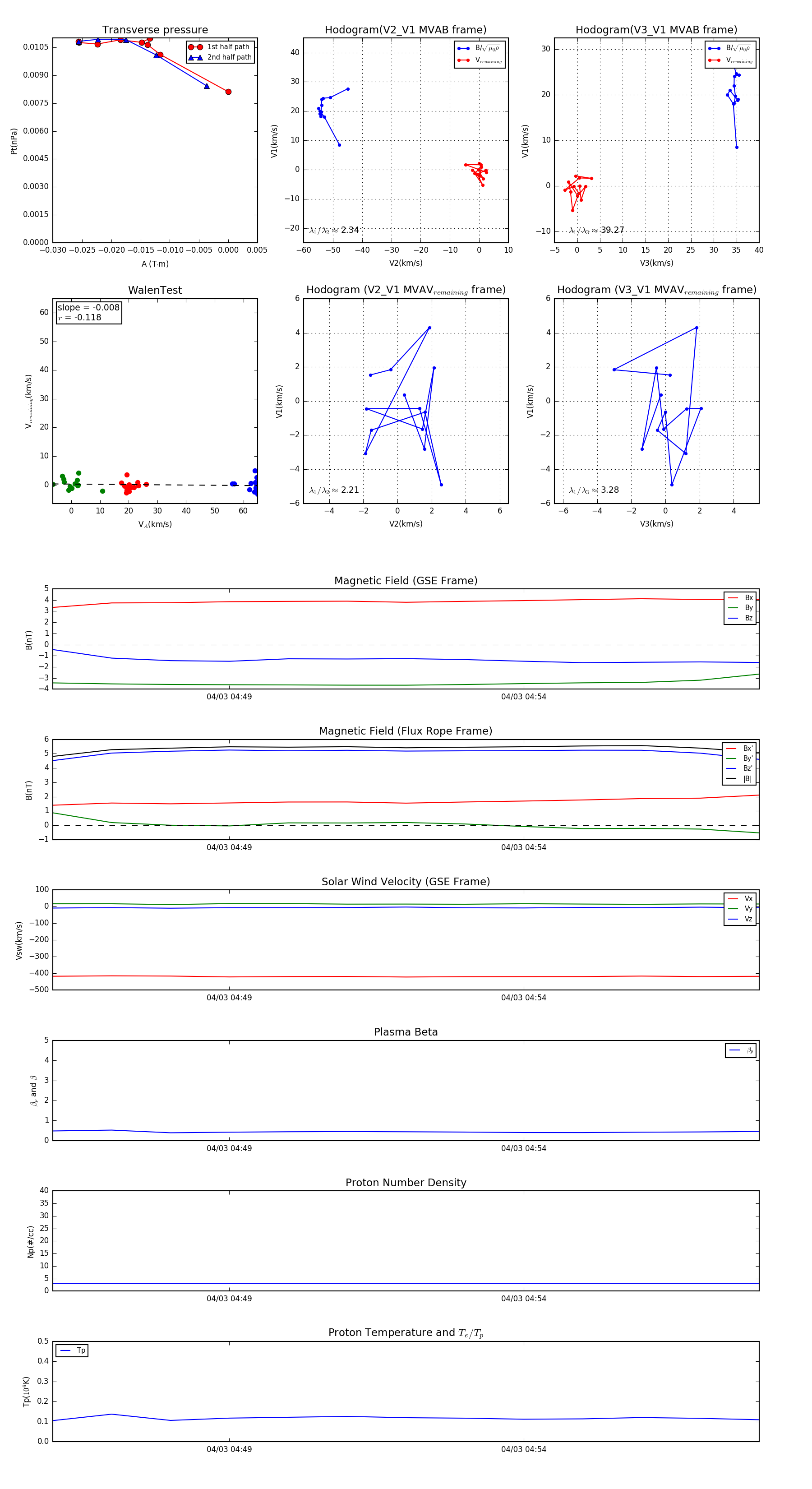
Task: Select the 'Tp' legend entry
Action: 72,1350
